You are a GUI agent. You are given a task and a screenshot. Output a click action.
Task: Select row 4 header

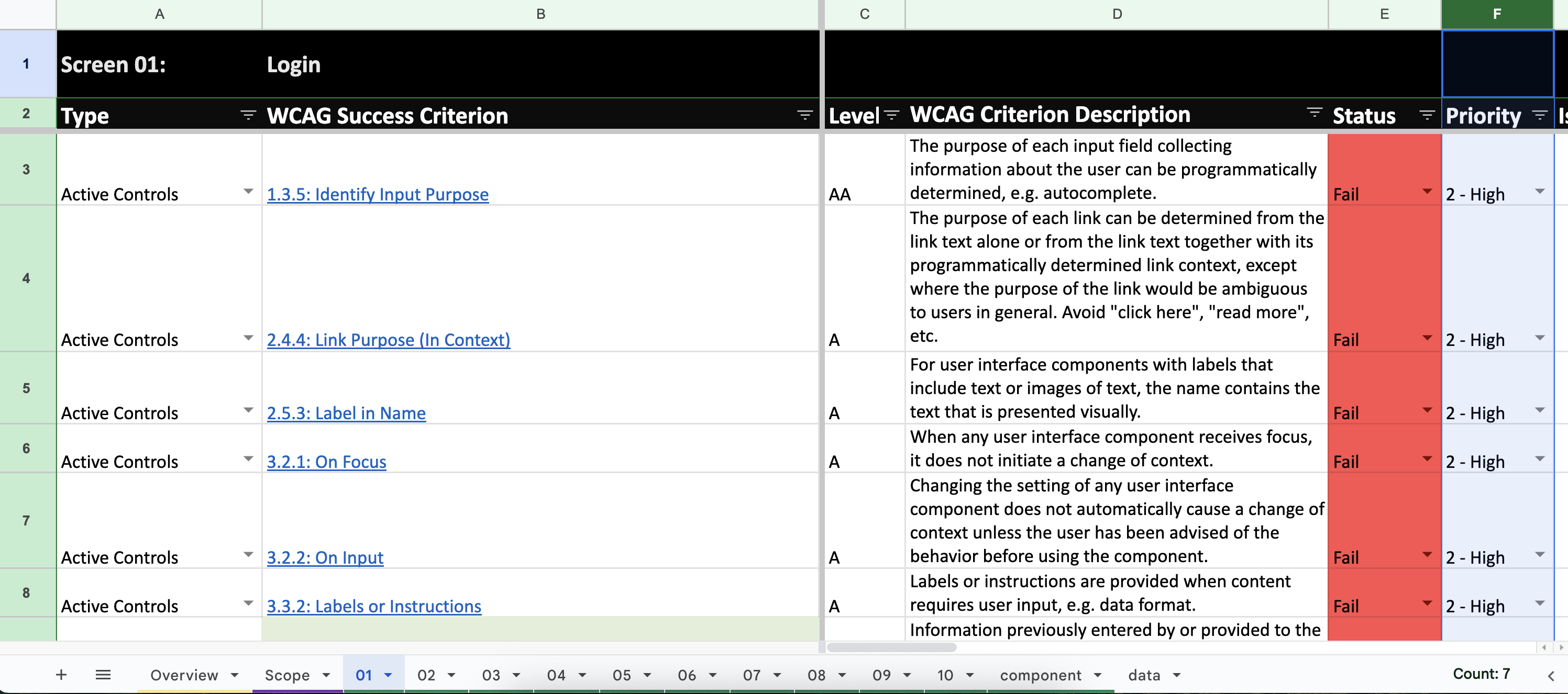pyautogui.click(x=27, y=278)
